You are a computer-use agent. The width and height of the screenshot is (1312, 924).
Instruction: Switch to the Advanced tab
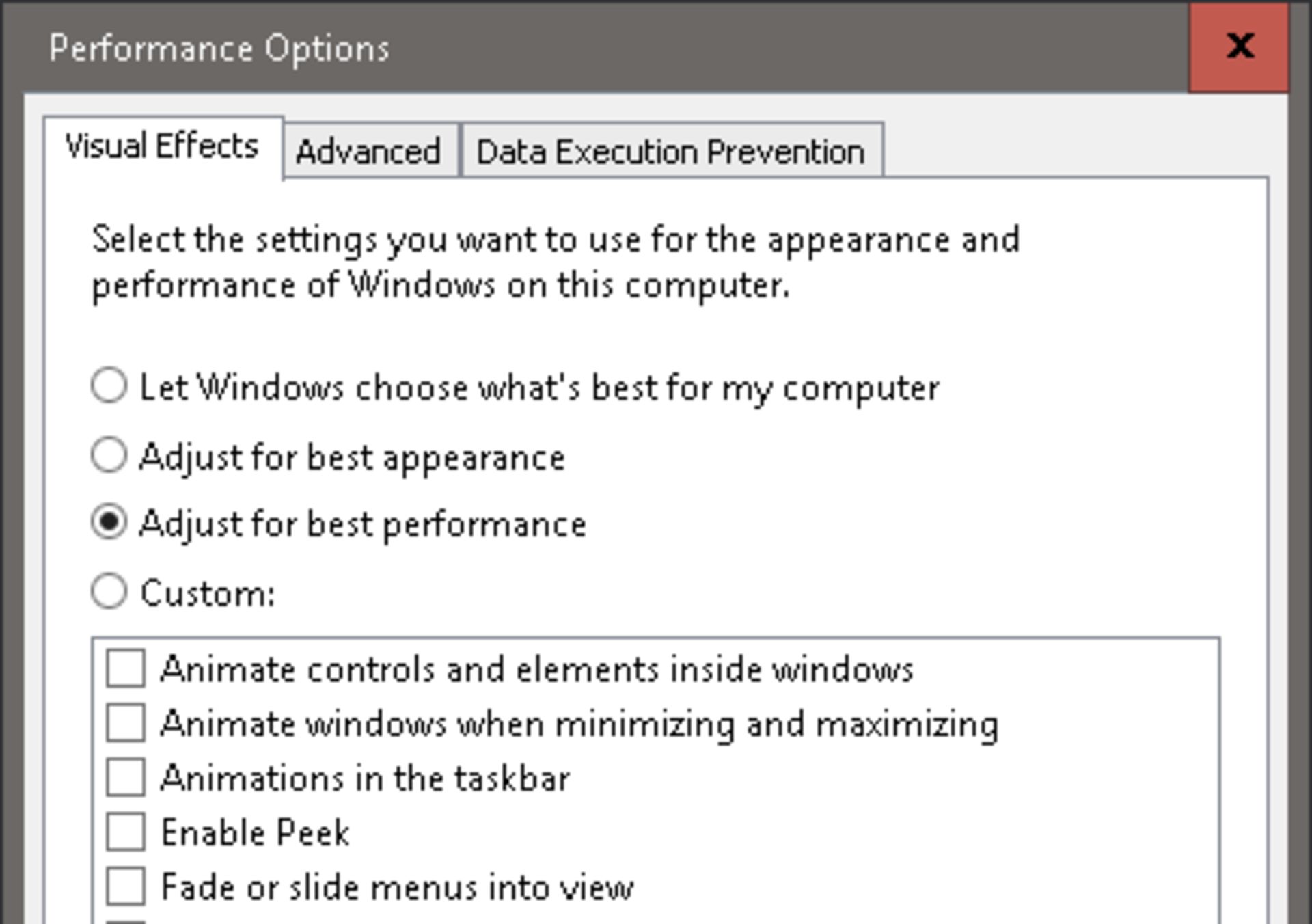click(369, 151)
